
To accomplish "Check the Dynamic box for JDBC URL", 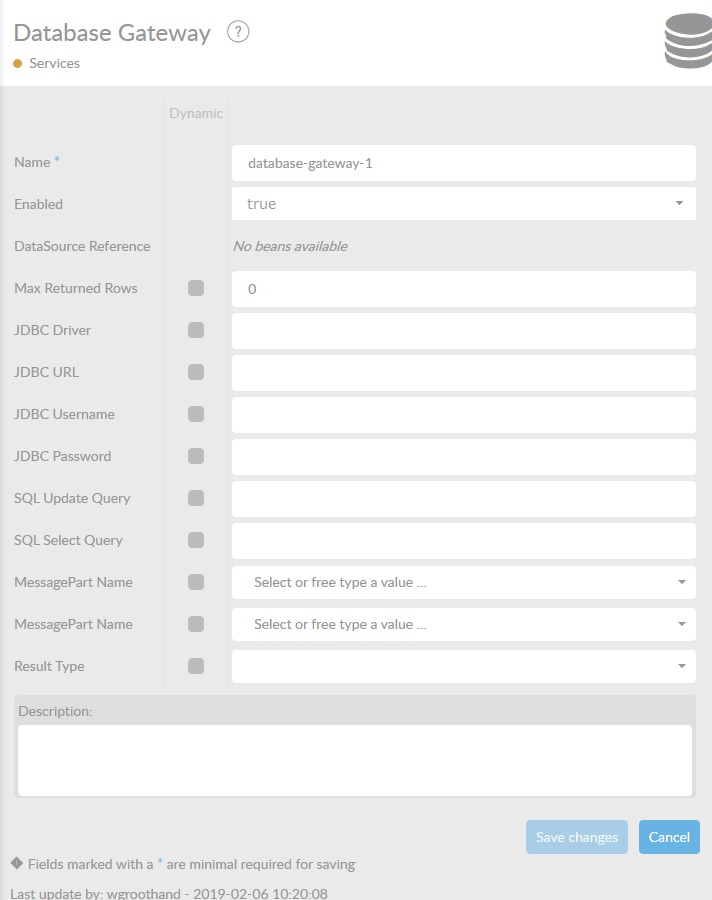I will (x=196, y=372).
